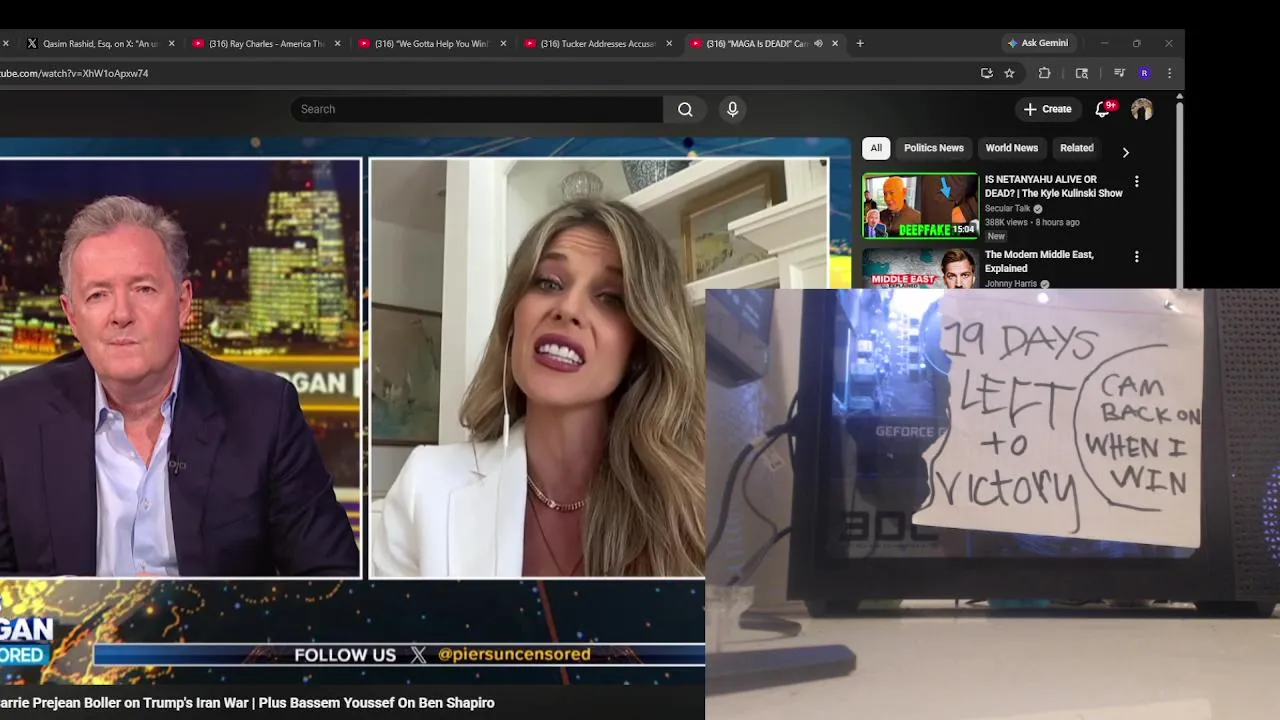Click the YouTube search magnifier button
Viewport: 1280px width, 720px height.
tap(685, 109)
